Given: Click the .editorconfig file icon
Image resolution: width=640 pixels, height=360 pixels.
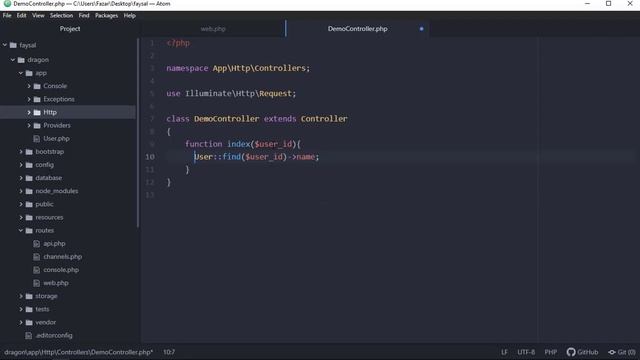Looking at the screenshot, I should pyautogui.click(x=29, y=335).
